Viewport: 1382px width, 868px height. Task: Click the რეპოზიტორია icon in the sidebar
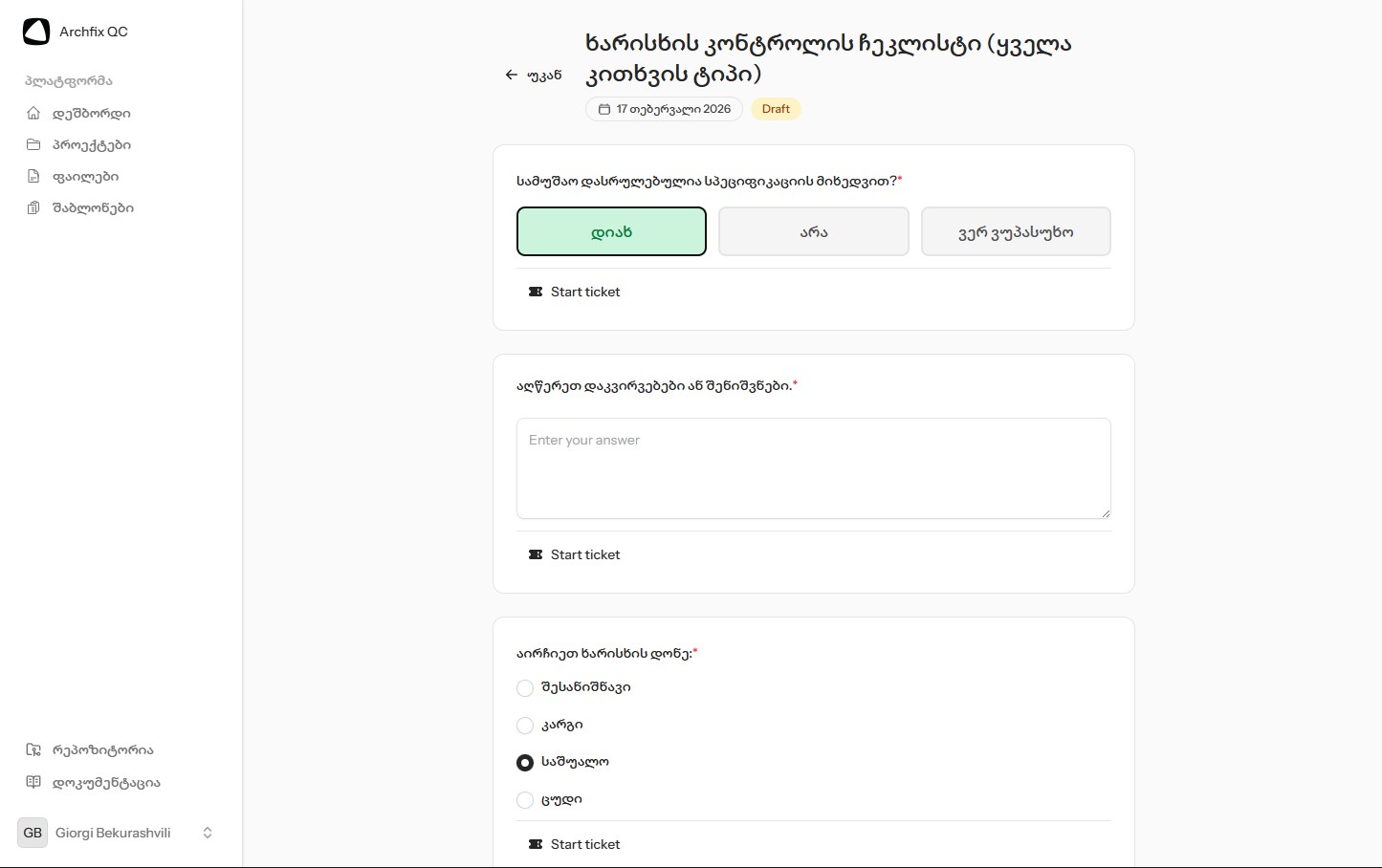(33, 749)
